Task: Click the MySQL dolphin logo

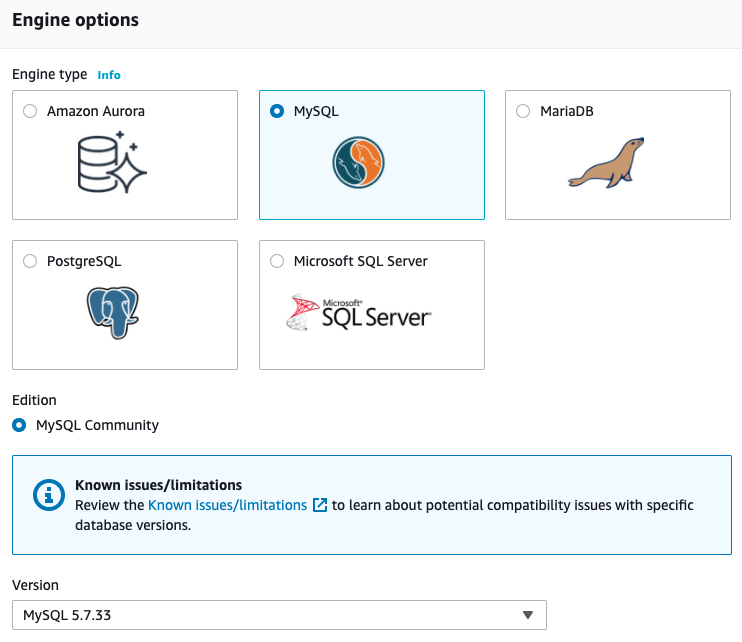Action: click(358, 162)
